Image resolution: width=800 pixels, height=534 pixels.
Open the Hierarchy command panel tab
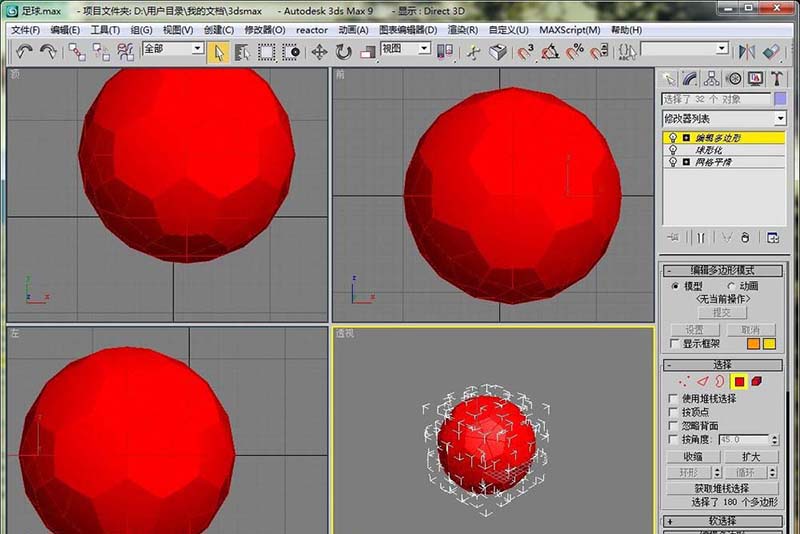click(712, 79)
